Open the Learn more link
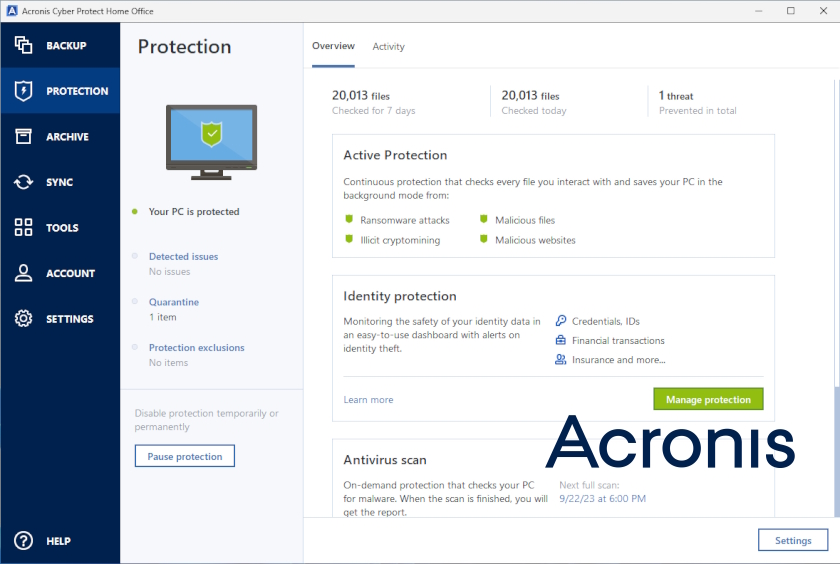The height and width of the screenshot is (564, 840). 368,400
